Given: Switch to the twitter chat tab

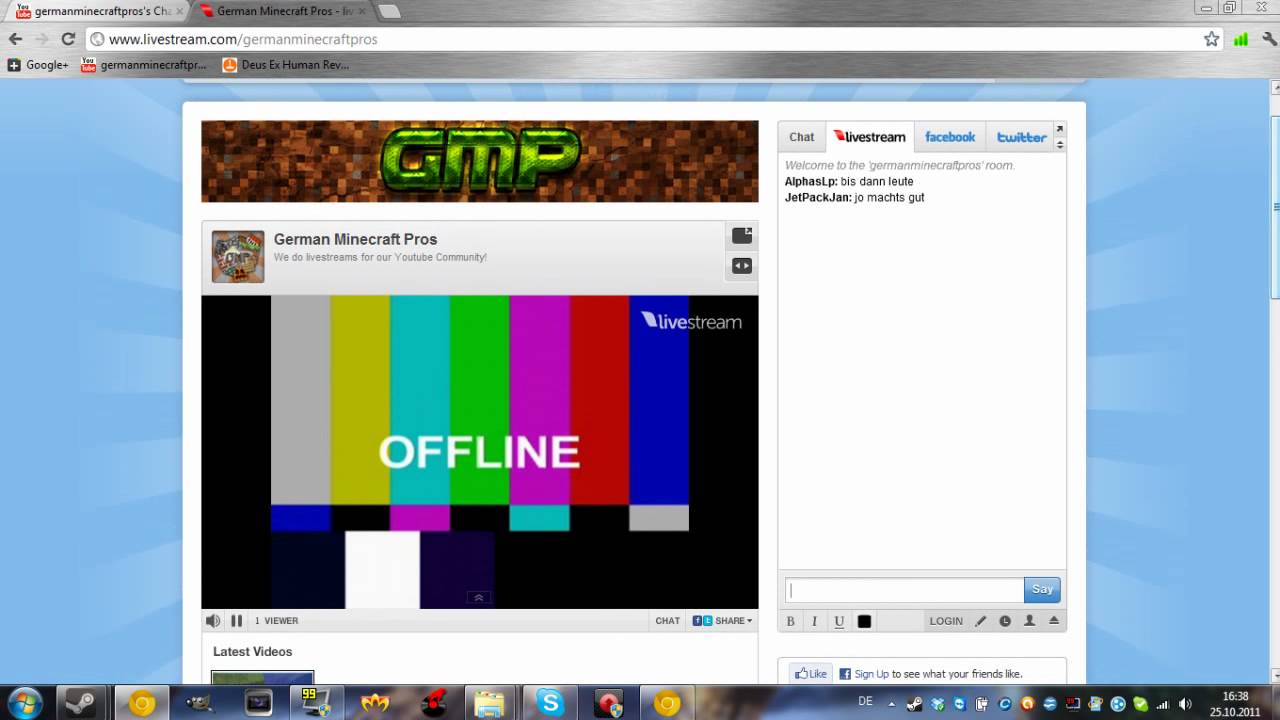Looking at the screenshot, I should (1021, 137).
